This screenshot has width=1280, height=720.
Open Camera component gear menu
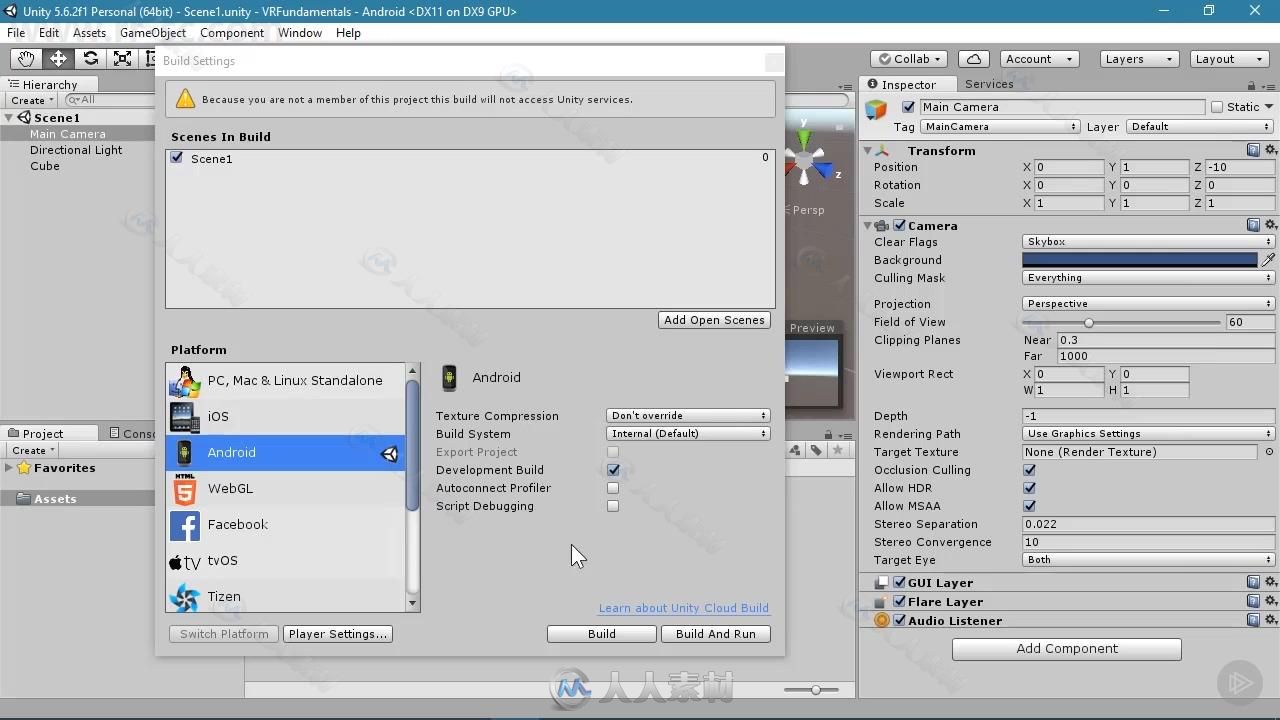(x=1271, y=225)
